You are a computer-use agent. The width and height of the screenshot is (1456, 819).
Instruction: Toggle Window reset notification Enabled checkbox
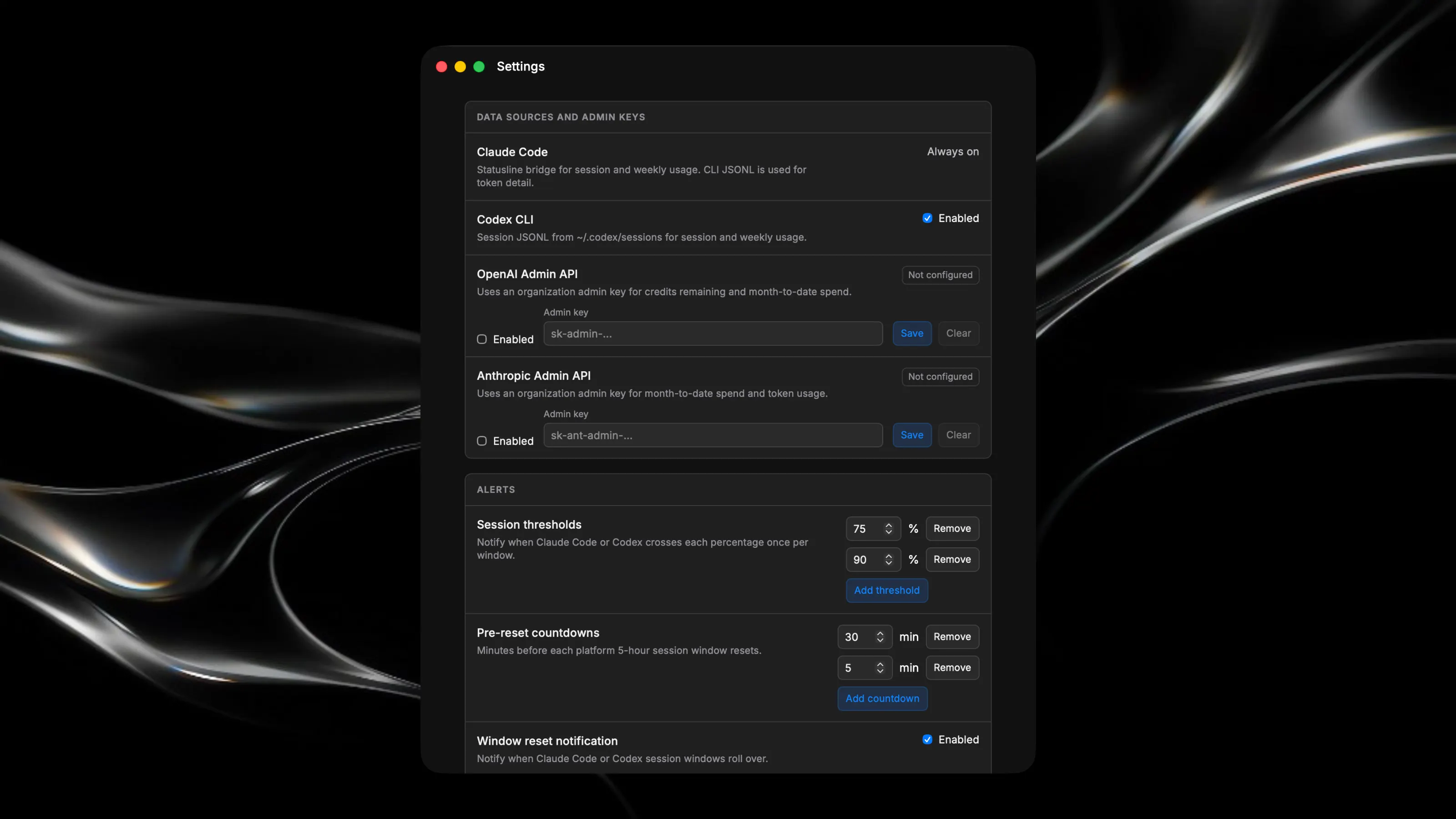[x=927, y=739]
